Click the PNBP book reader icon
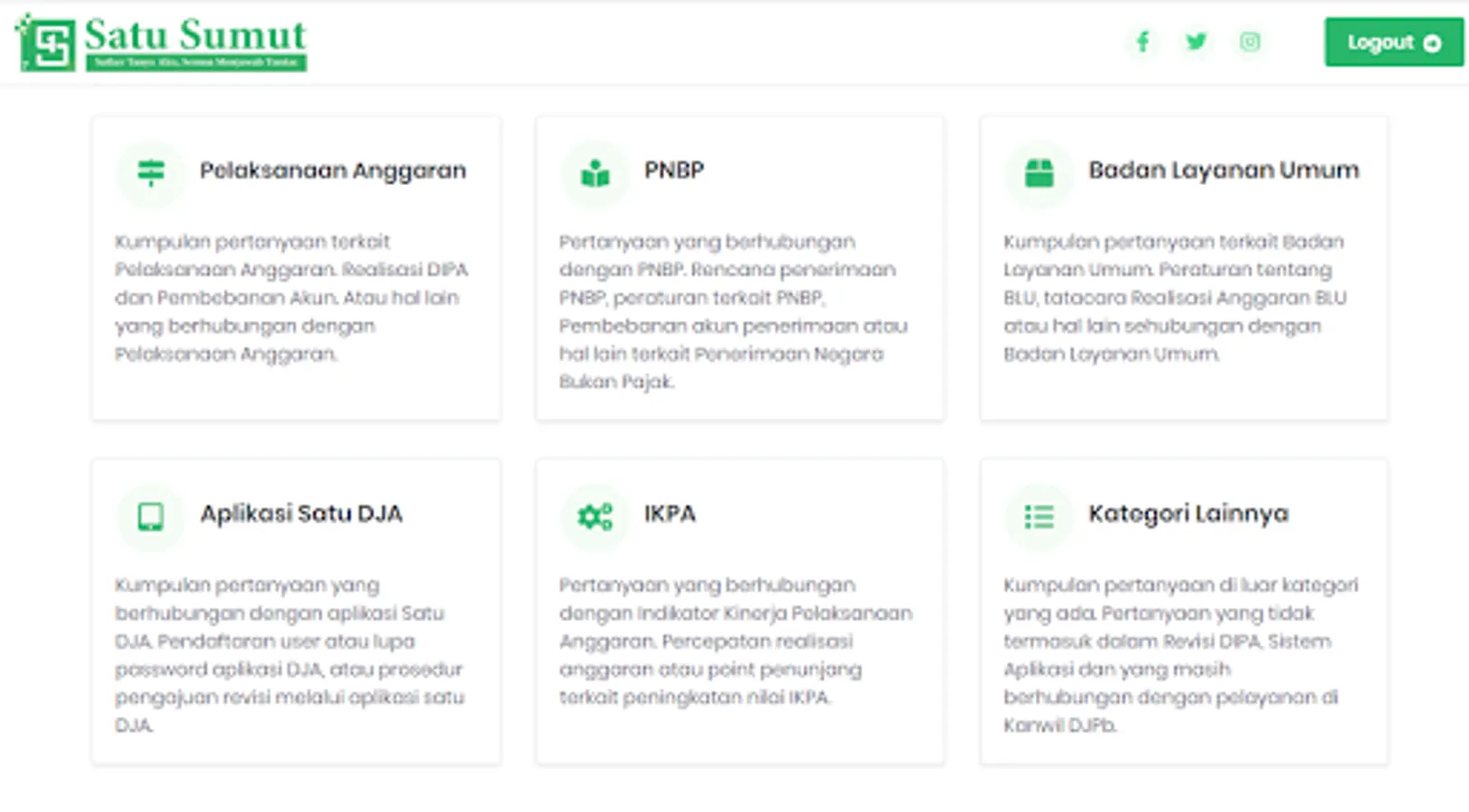This screenshot has height=812, width=1469. pos(595,172)
